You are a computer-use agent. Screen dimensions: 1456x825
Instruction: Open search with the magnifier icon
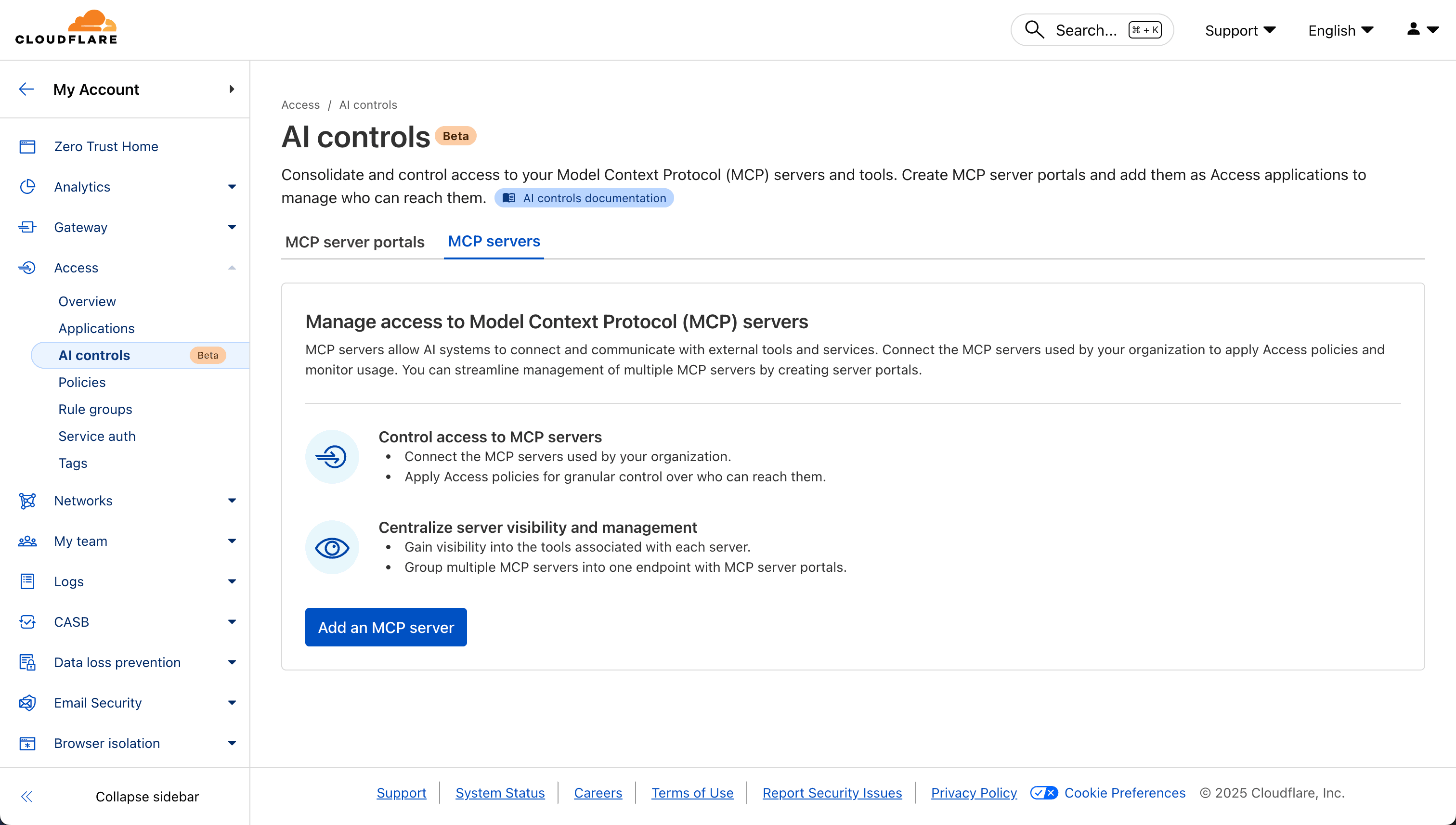click(1034, 29)
